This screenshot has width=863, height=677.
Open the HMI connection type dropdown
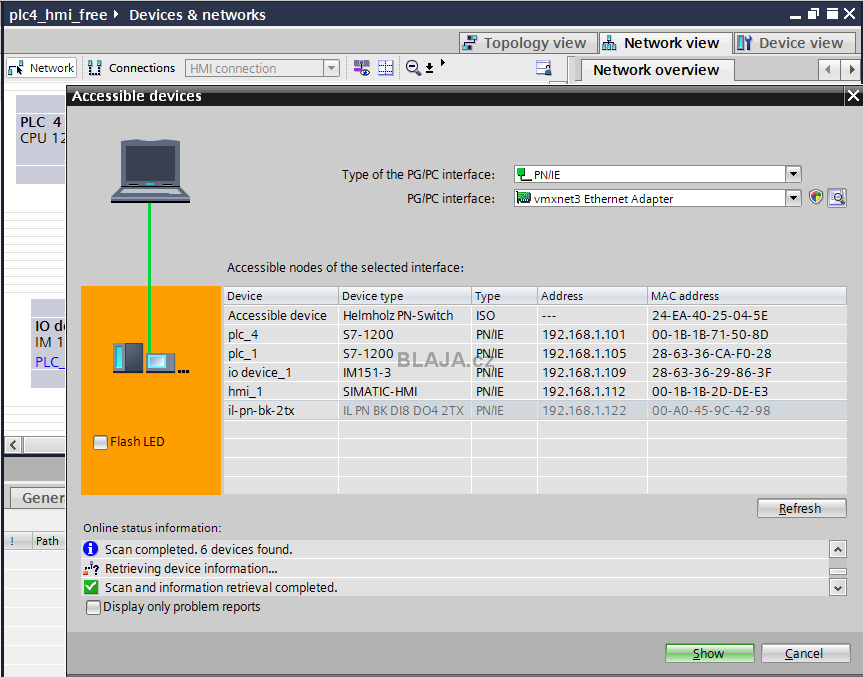pos(331,68)
